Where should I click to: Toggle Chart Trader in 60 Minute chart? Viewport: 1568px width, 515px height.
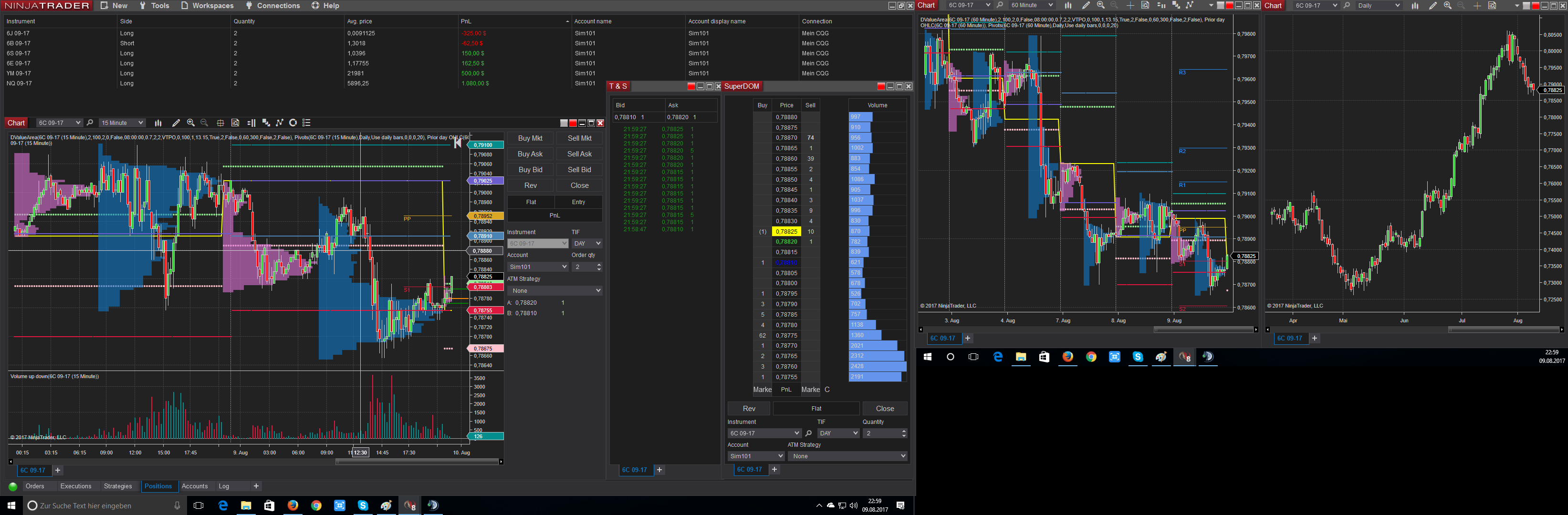(x=1161, y=5)
